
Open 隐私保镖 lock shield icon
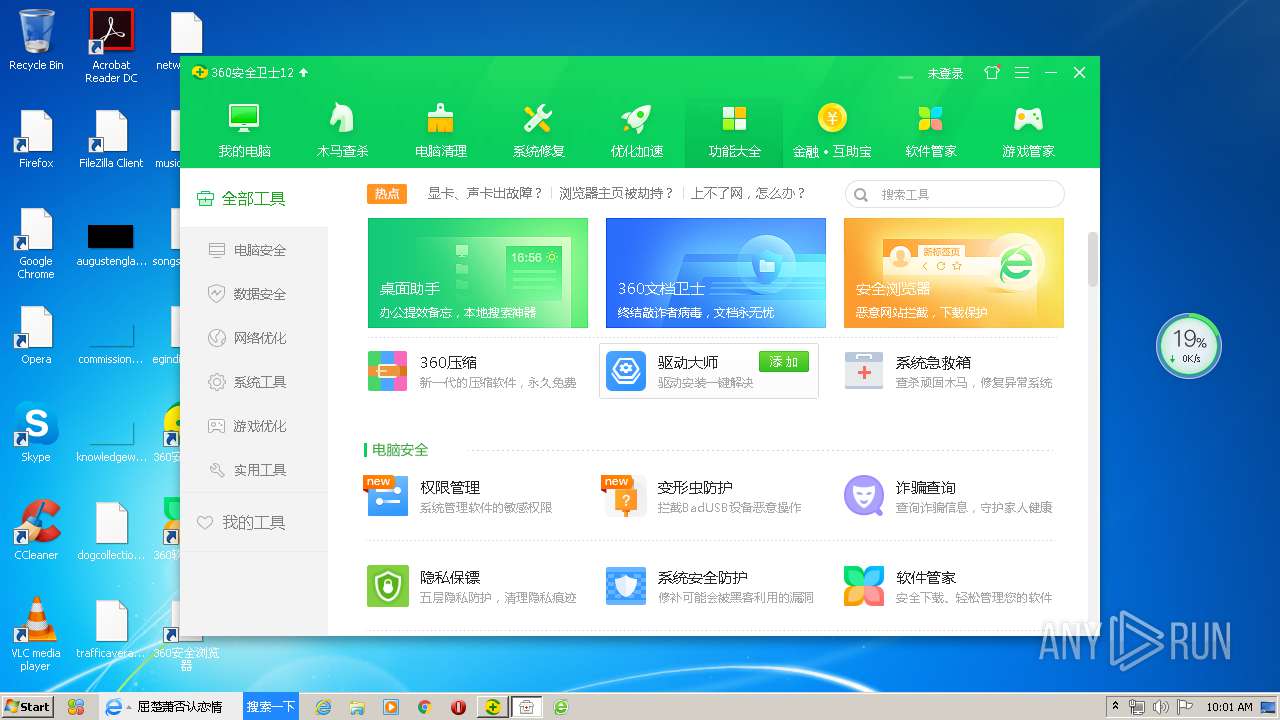387,586
